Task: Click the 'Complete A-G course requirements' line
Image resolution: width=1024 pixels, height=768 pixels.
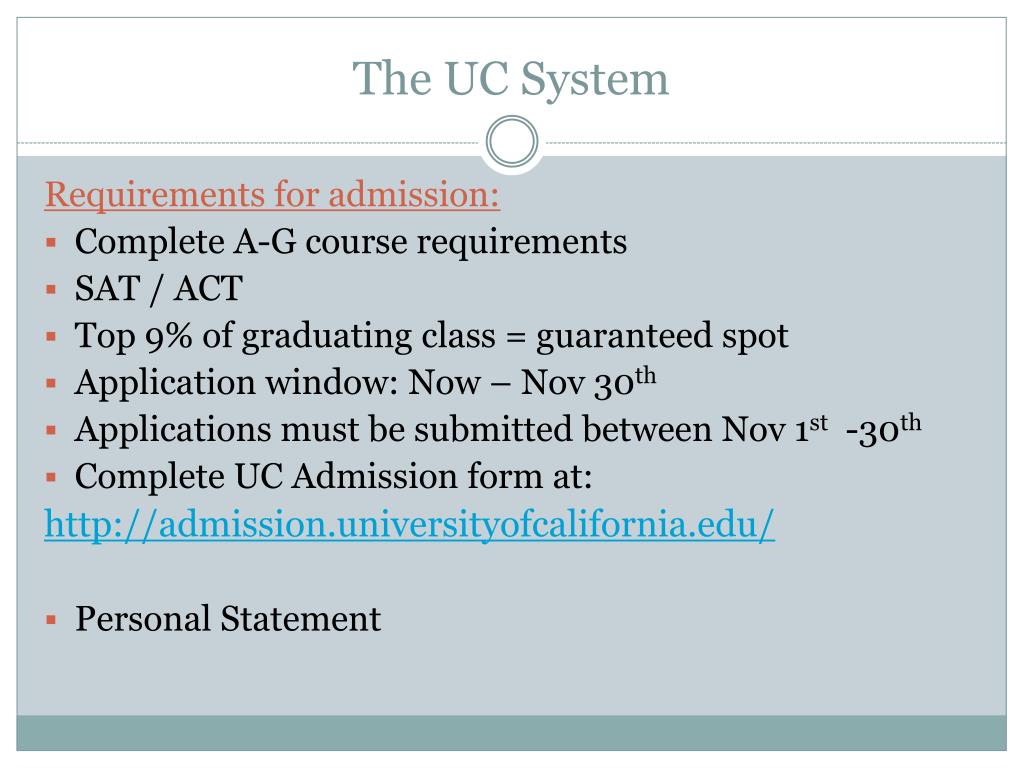Action: tap(351, 242)
